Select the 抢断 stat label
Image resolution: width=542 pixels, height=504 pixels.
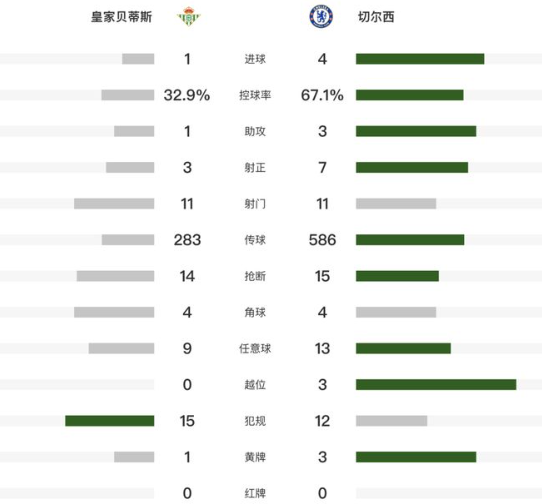255,276
